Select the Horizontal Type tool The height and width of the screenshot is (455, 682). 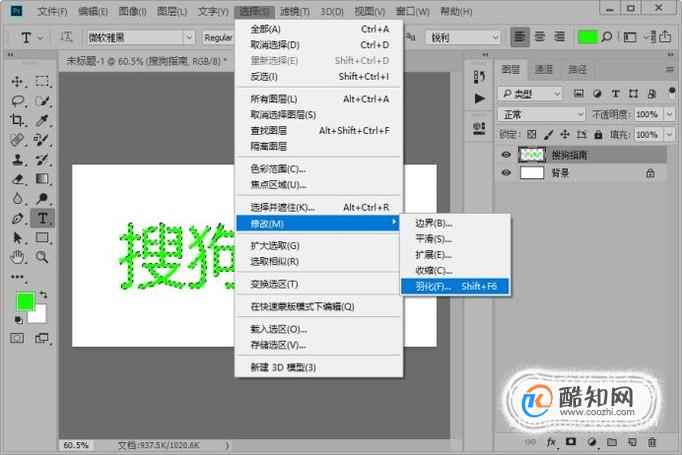[x=42, y=218]
